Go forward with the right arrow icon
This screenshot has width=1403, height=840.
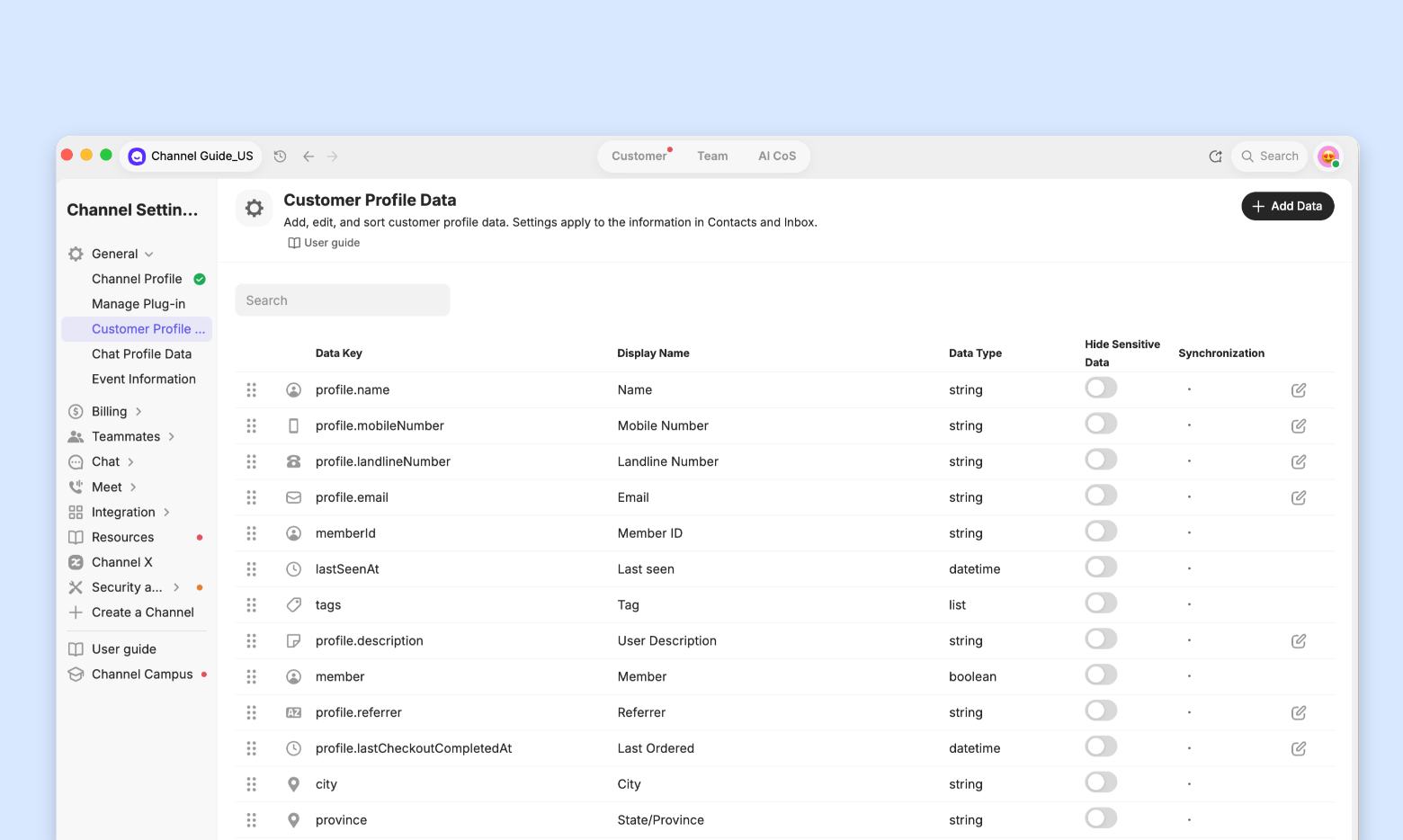pyautogui.click(x=333, y=156)
